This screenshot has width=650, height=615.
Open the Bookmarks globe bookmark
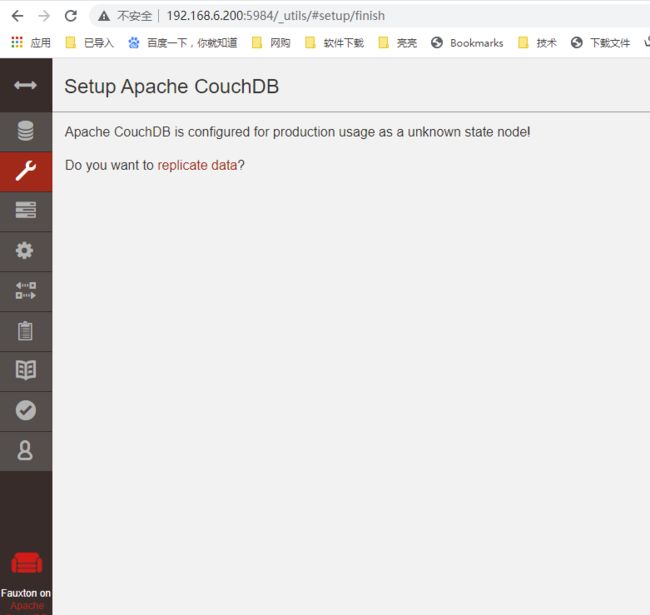(467, 43)
